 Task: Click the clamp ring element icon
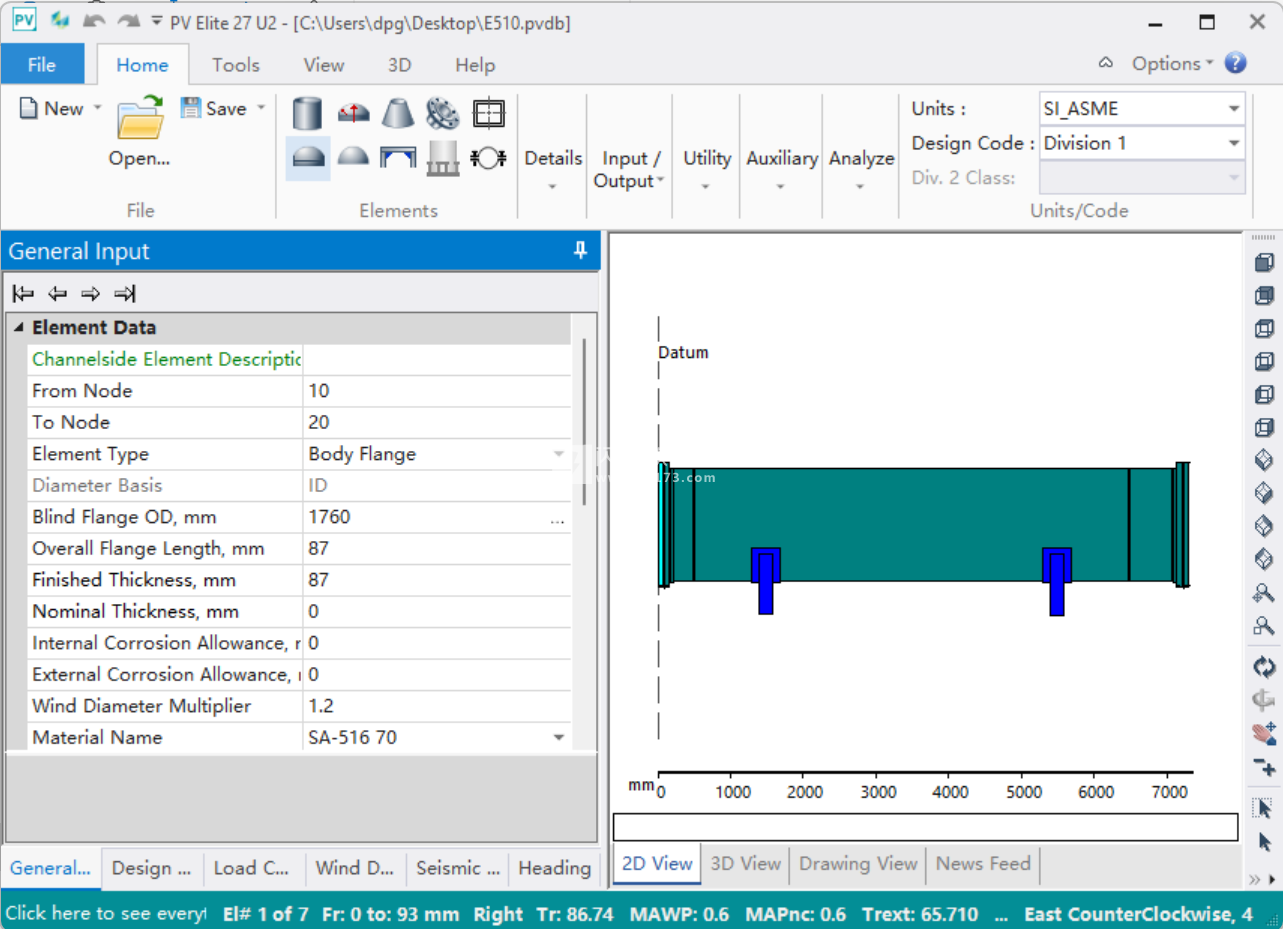coord(488,158)
